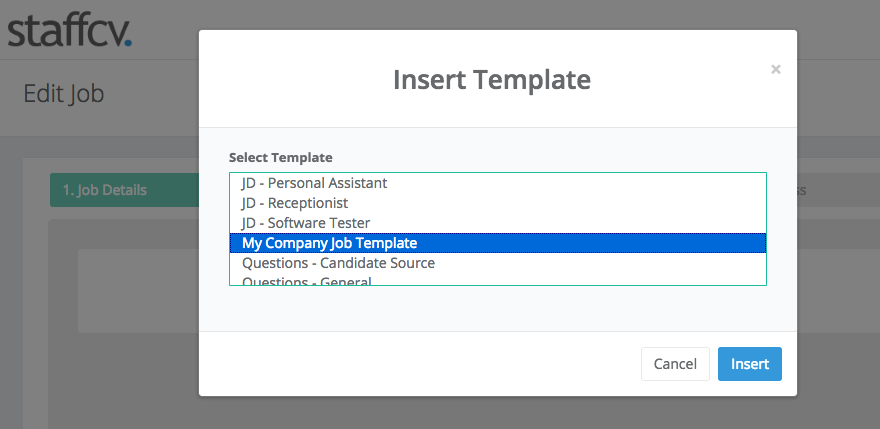
Task: Select My Company Job Template entry
Action: 498,243
